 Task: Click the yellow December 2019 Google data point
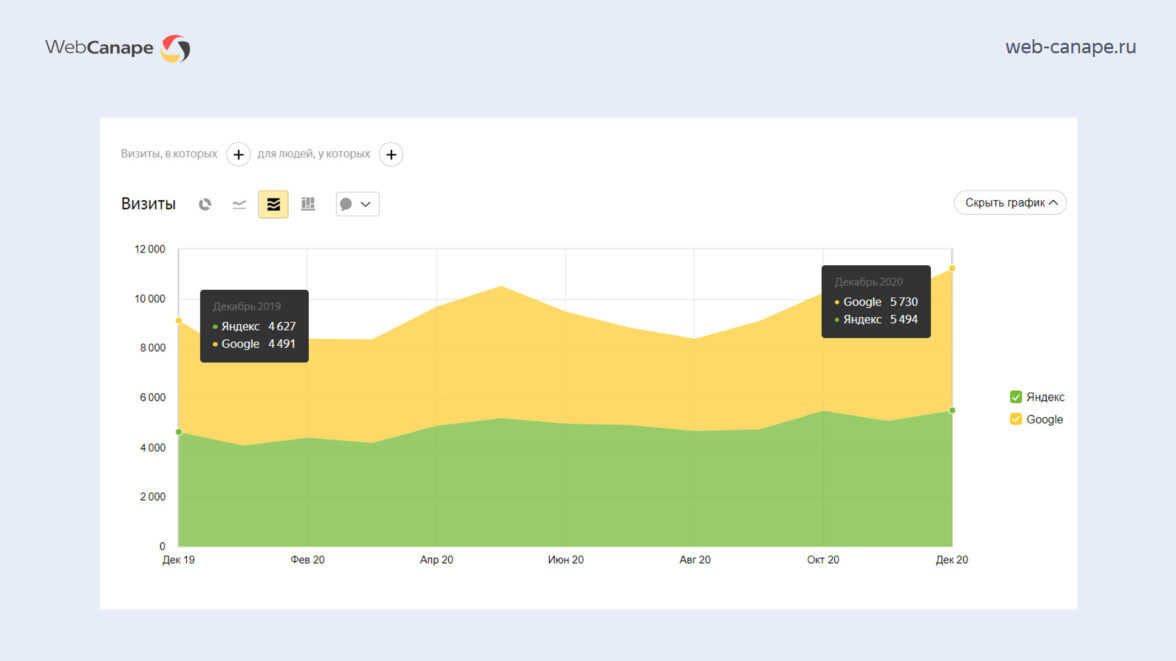178,320
